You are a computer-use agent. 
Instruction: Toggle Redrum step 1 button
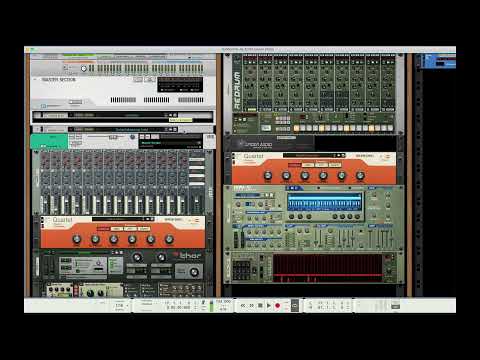[296, 128]
